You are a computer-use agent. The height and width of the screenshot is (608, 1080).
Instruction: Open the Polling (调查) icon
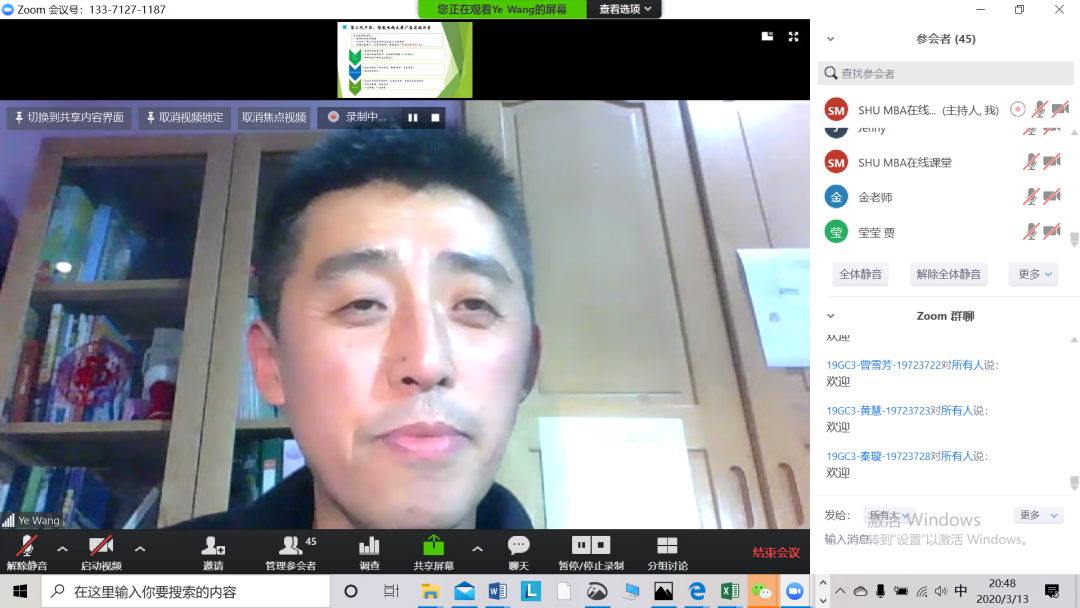[x=369, y=546]
